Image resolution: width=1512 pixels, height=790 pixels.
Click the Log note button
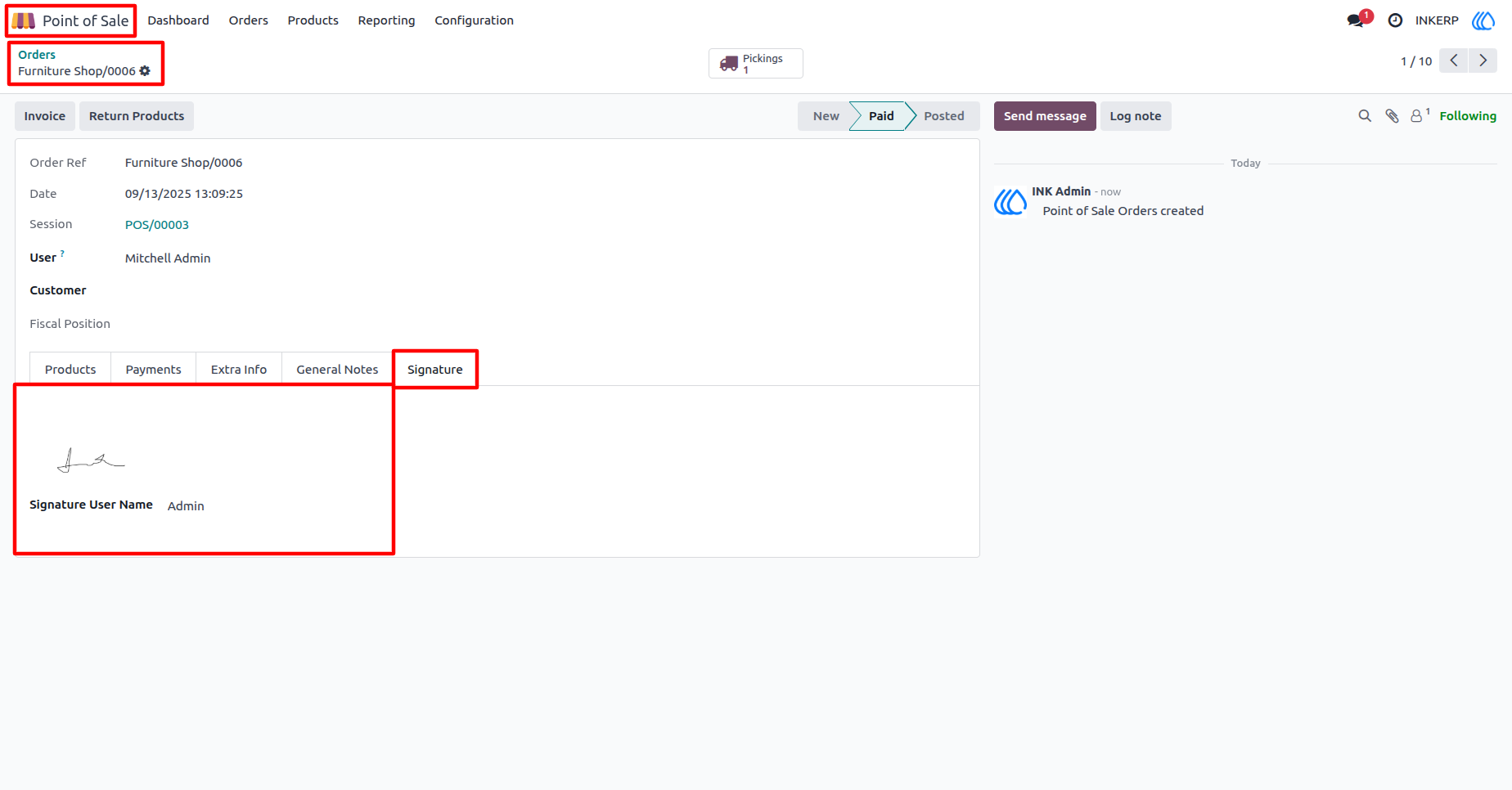point(1136,116)
